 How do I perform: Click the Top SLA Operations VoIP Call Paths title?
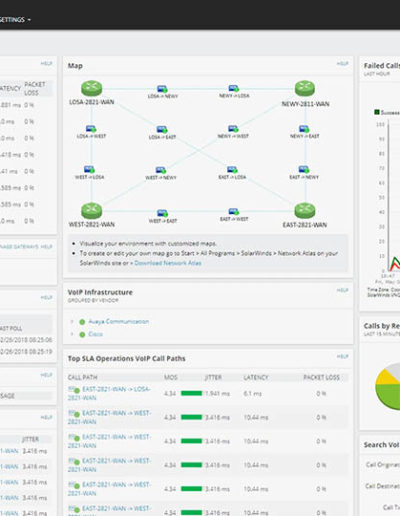(126, 359)
